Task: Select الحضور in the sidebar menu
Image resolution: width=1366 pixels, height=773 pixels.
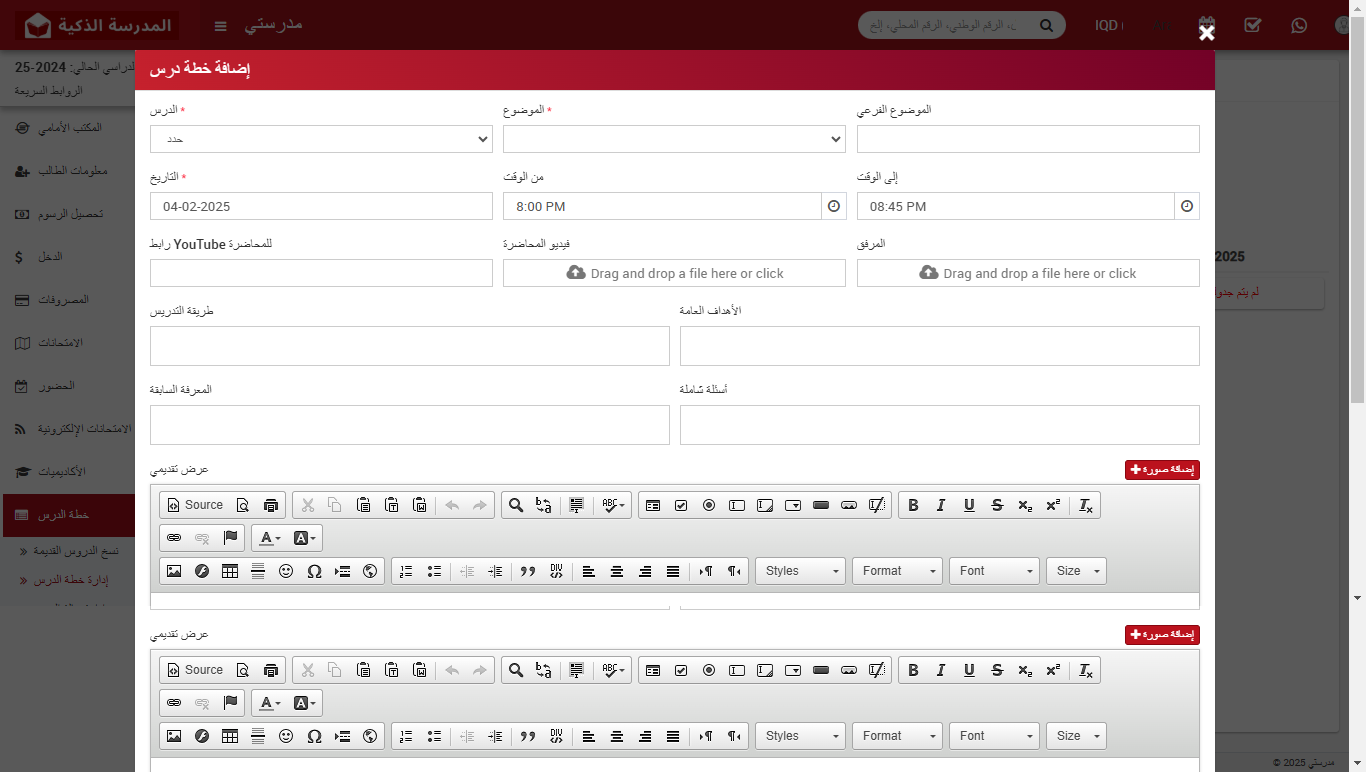Action: 67,386
